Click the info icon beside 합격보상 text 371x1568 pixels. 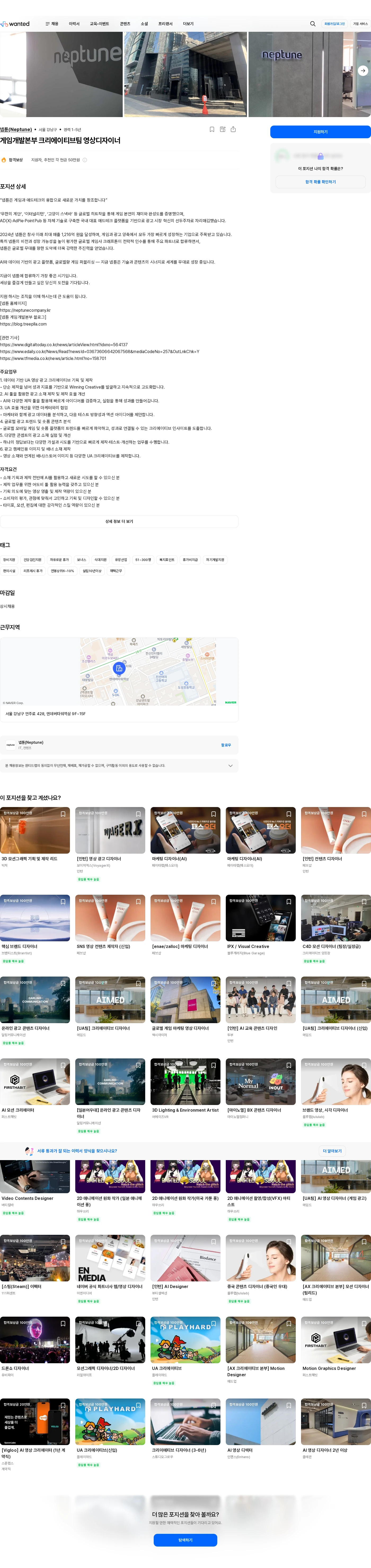click(x=85, y=160)
